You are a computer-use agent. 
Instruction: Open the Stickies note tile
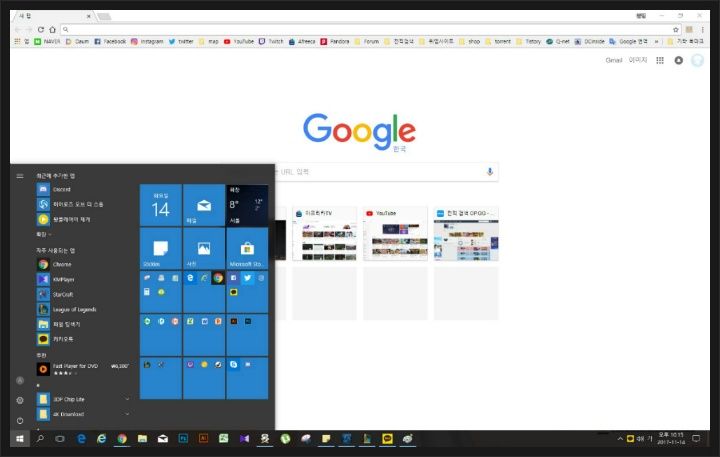(x=161, y=248)
